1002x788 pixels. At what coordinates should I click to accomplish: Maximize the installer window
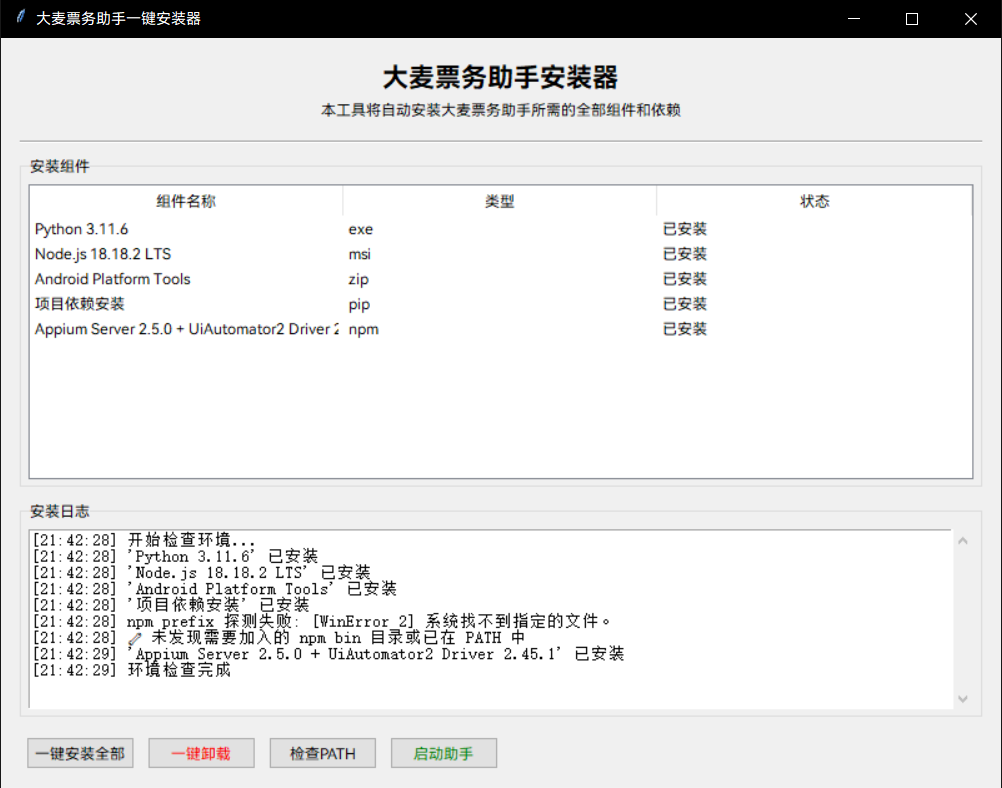911,19
